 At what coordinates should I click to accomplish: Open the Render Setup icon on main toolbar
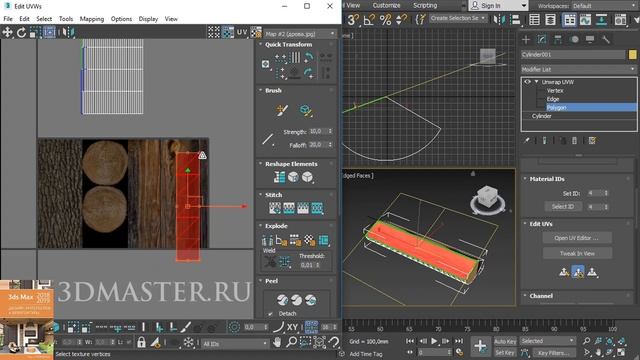[x=620, y=20]
